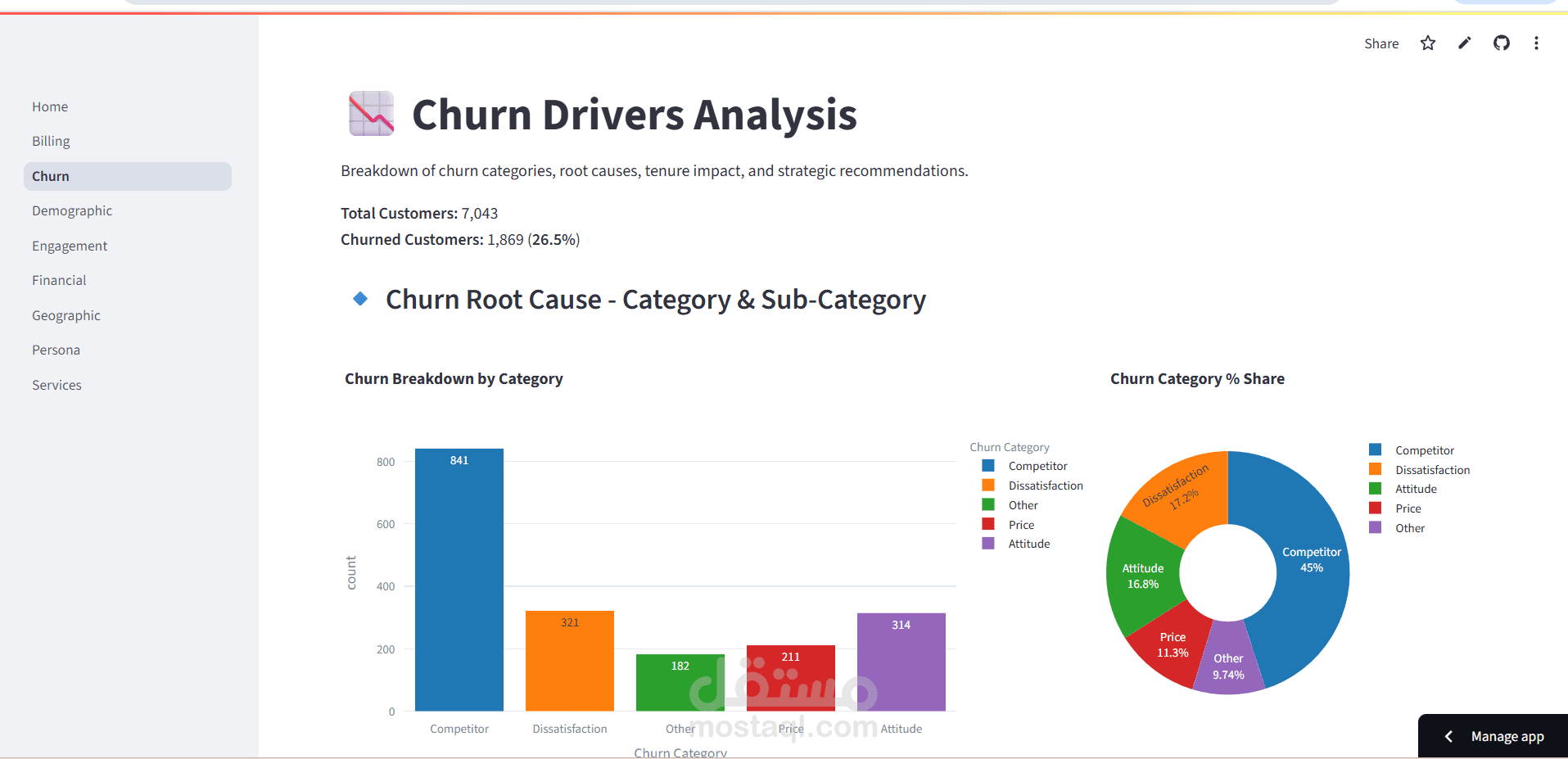Toggle Dissatisfaction in pie chart legend
Screen dimensions: 1568x759
(x=1420, y=470)
